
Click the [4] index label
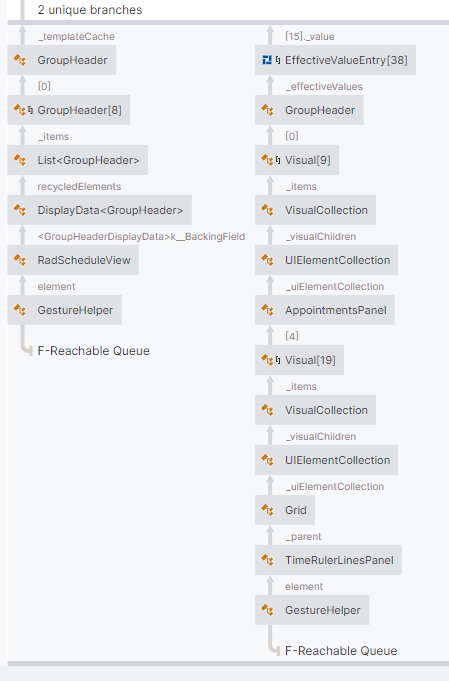click(292, 336)
